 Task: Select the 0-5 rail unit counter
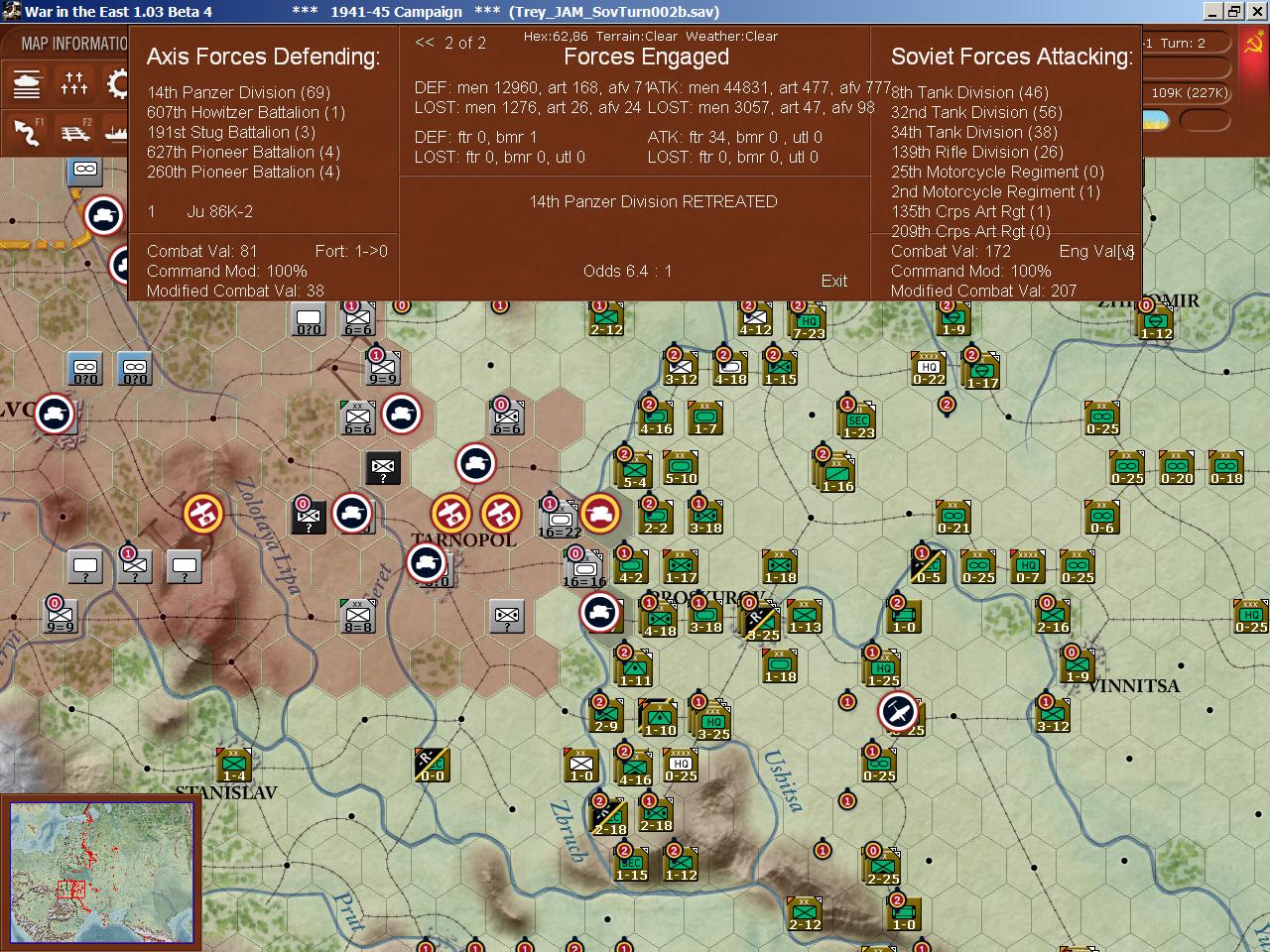(929, 565)
